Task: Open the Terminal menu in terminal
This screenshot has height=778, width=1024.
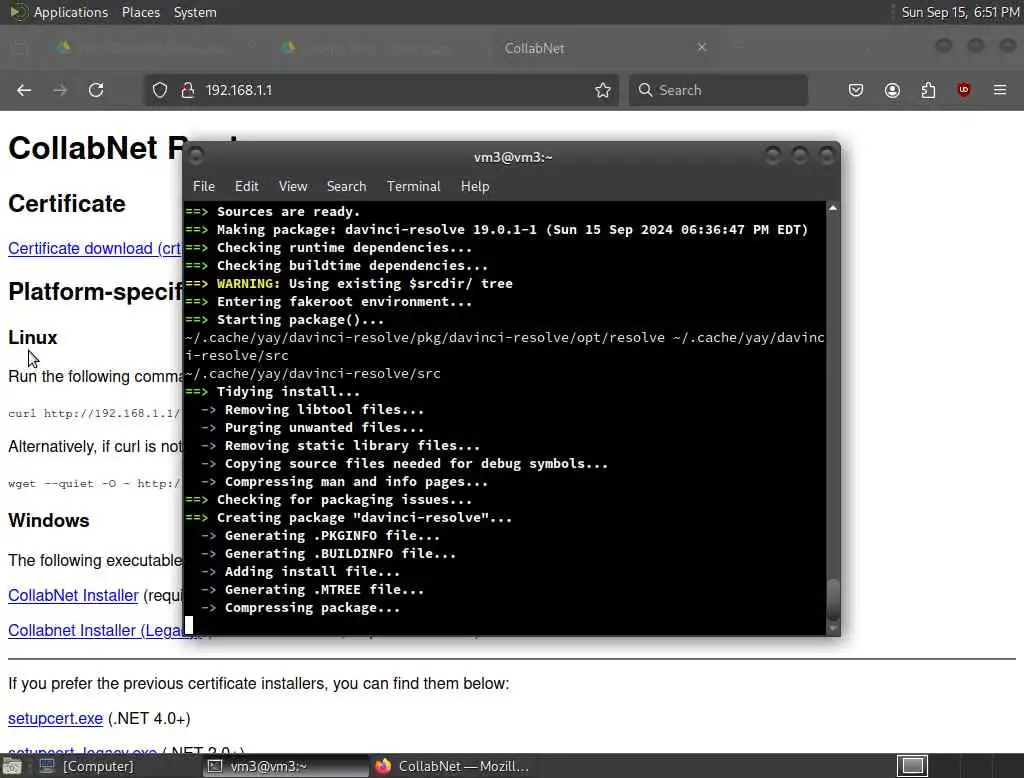Action: [413, 186]
